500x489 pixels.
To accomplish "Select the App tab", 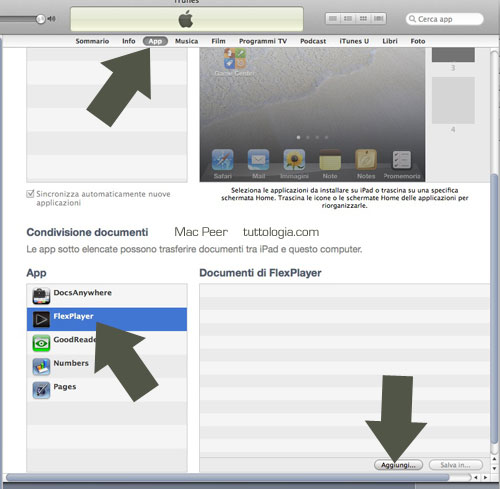I will 155,41.
